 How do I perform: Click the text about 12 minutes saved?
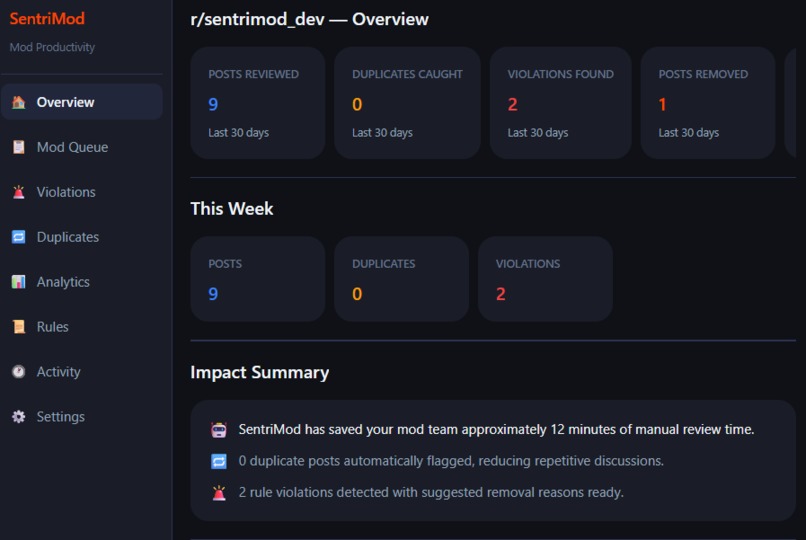(x=496, y=430)
